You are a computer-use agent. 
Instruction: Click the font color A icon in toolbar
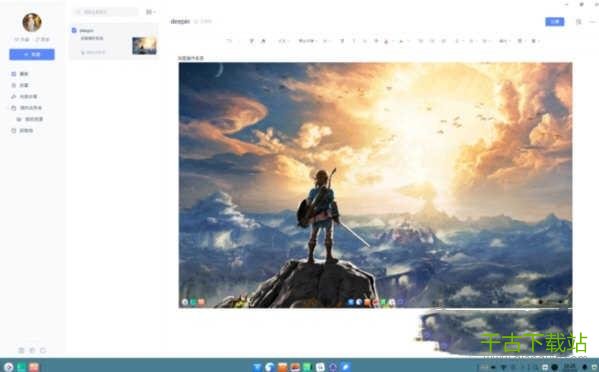tap(387, 41)
